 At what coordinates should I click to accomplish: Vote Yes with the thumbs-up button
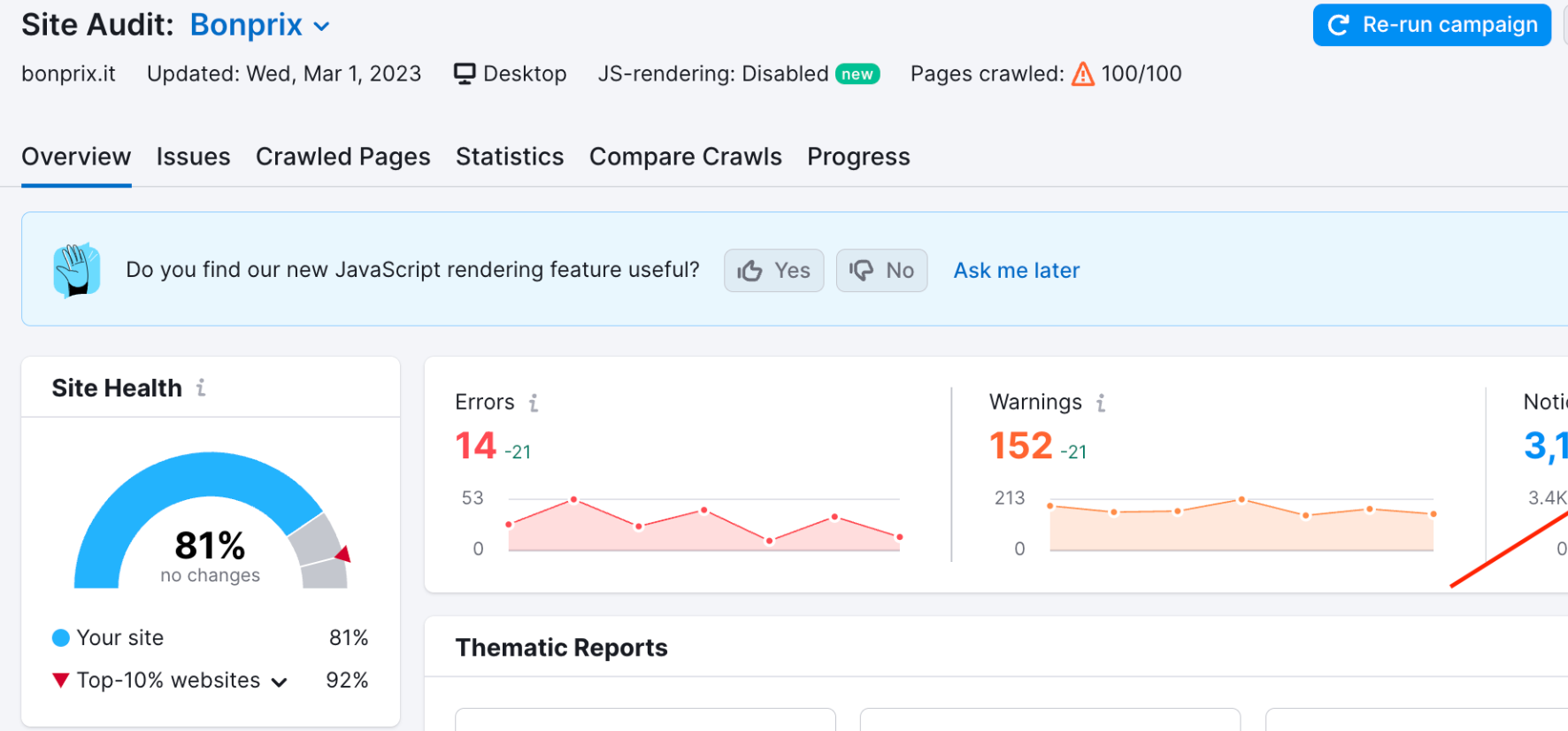pyautogui.click(x=773, y=271)
